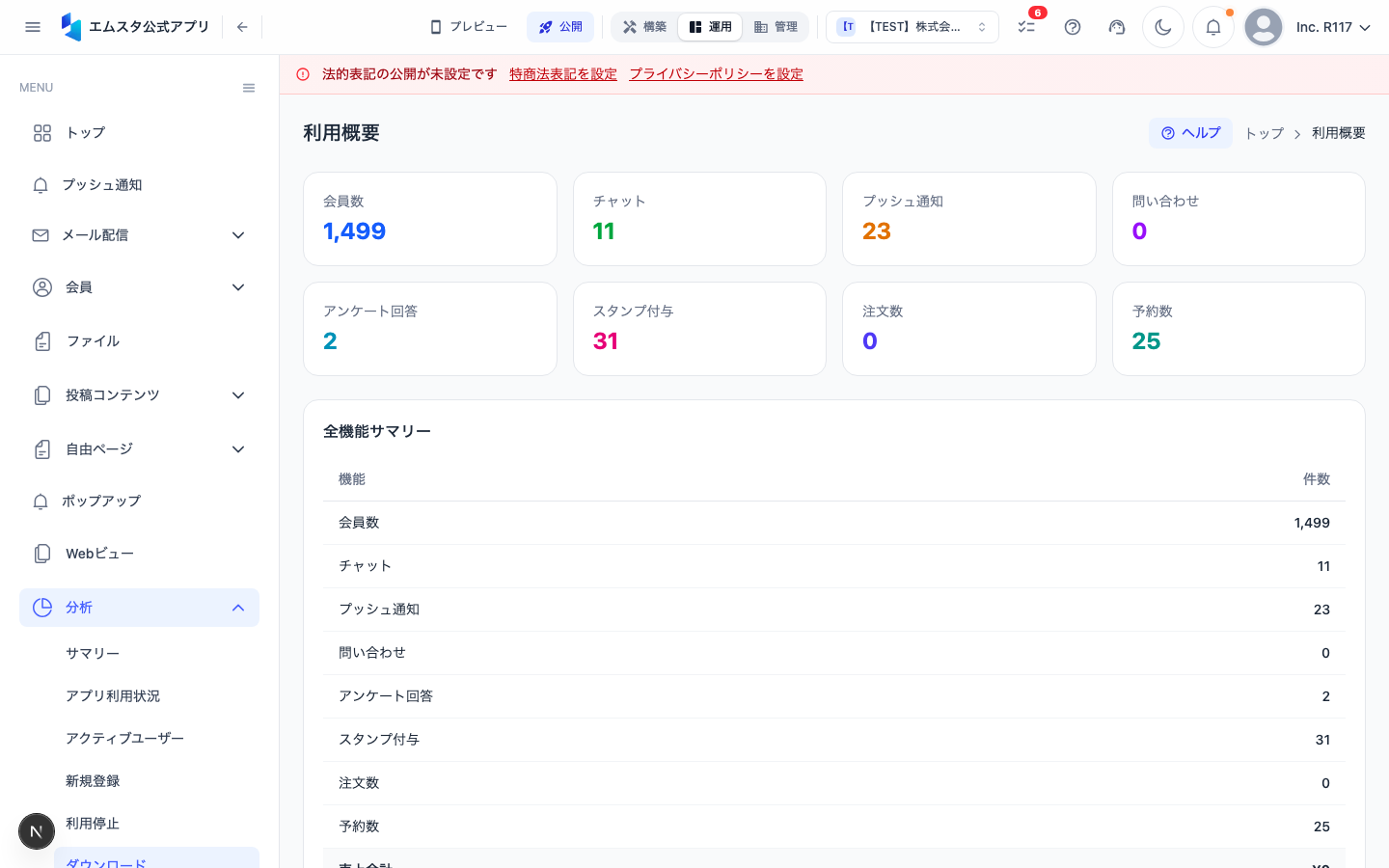This screenshot has height=868, width=1389.
Task: Select アクティブユーザー under 分析
Action: tap(156, 739)
